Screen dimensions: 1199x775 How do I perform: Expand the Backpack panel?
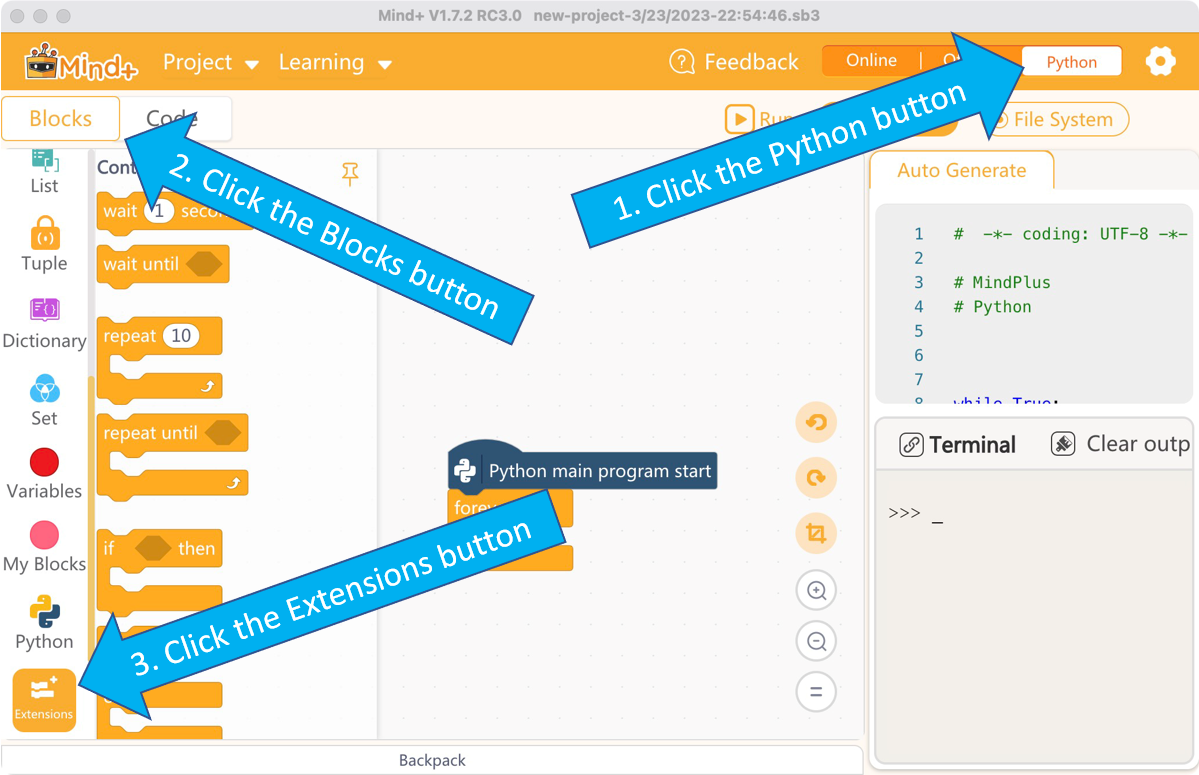[x=432, y=761]
